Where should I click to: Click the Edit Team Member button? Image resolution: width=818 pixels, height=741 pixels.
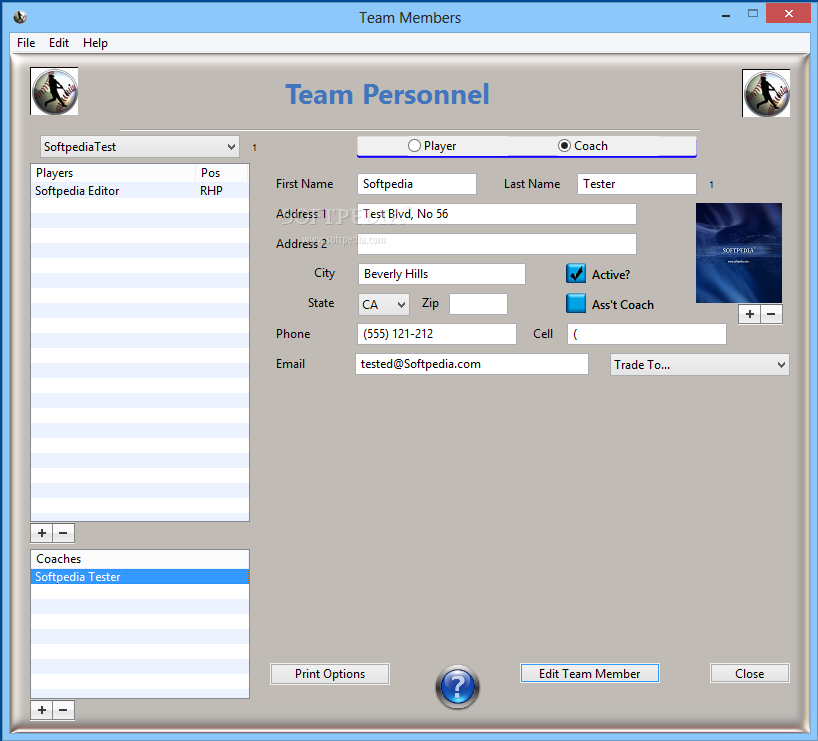click(x=590, y=673)
